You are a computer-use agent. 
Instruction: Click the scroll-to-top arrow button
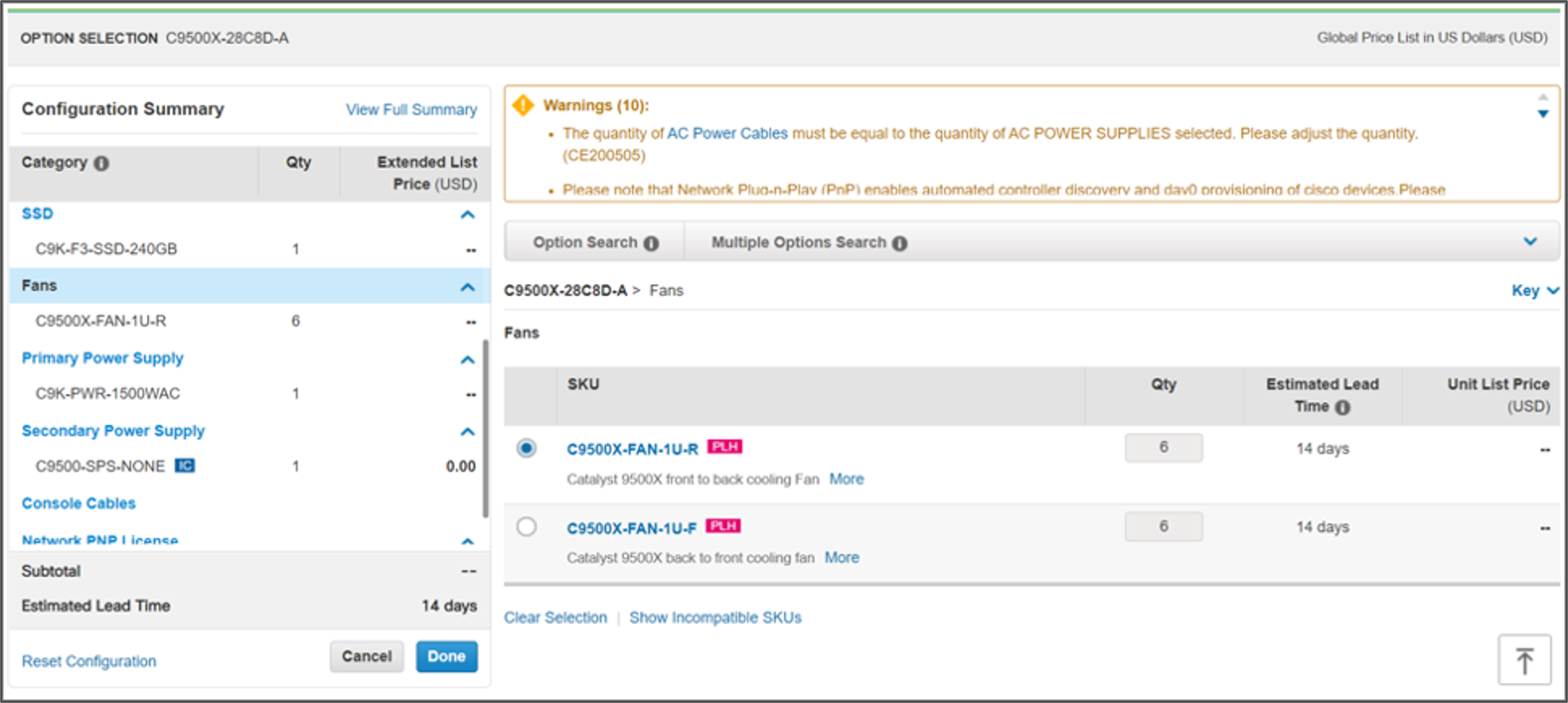point(1525,660)
